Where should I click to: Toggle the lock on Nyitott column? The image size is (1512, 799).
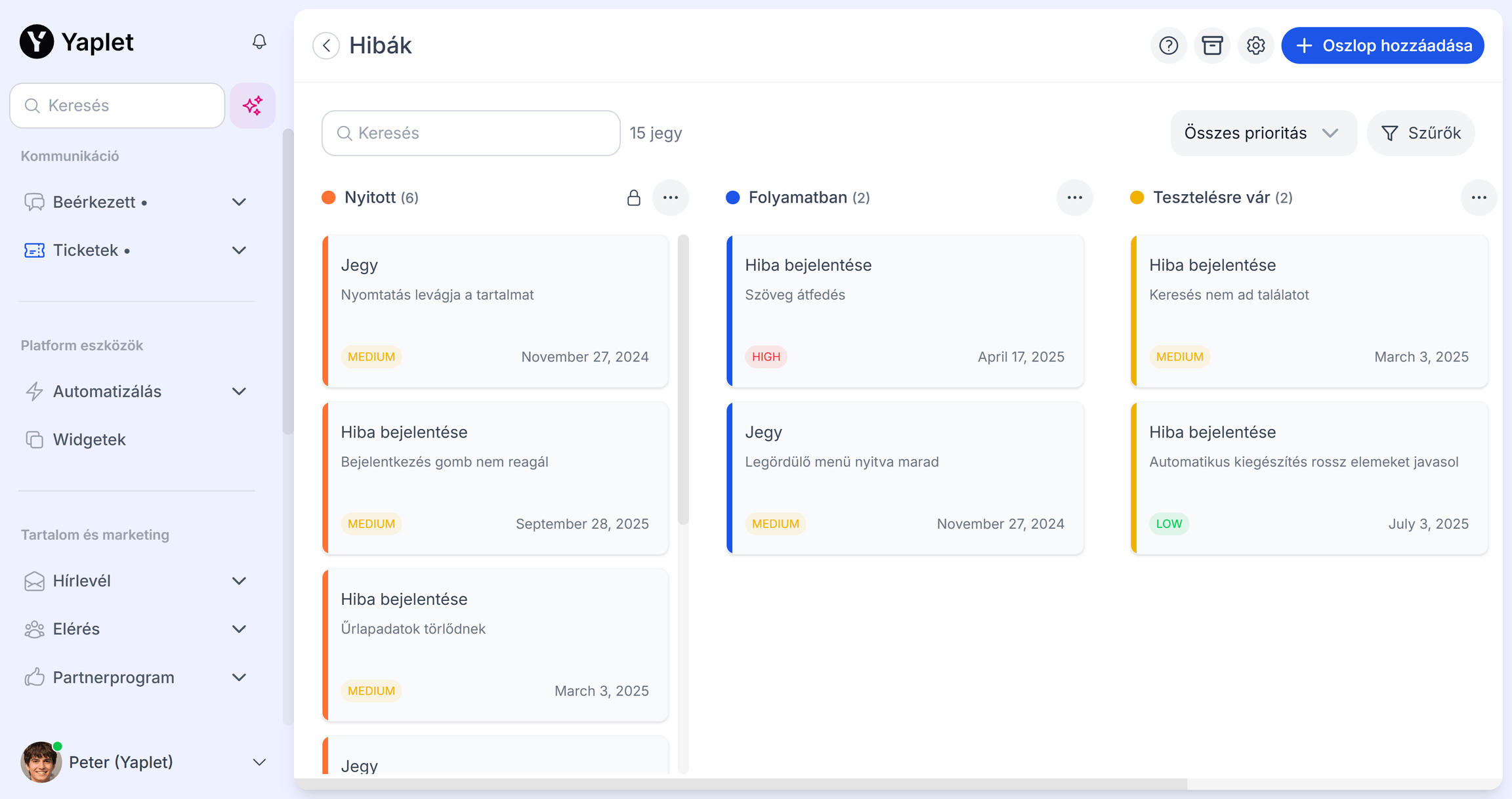pos(633,198)
